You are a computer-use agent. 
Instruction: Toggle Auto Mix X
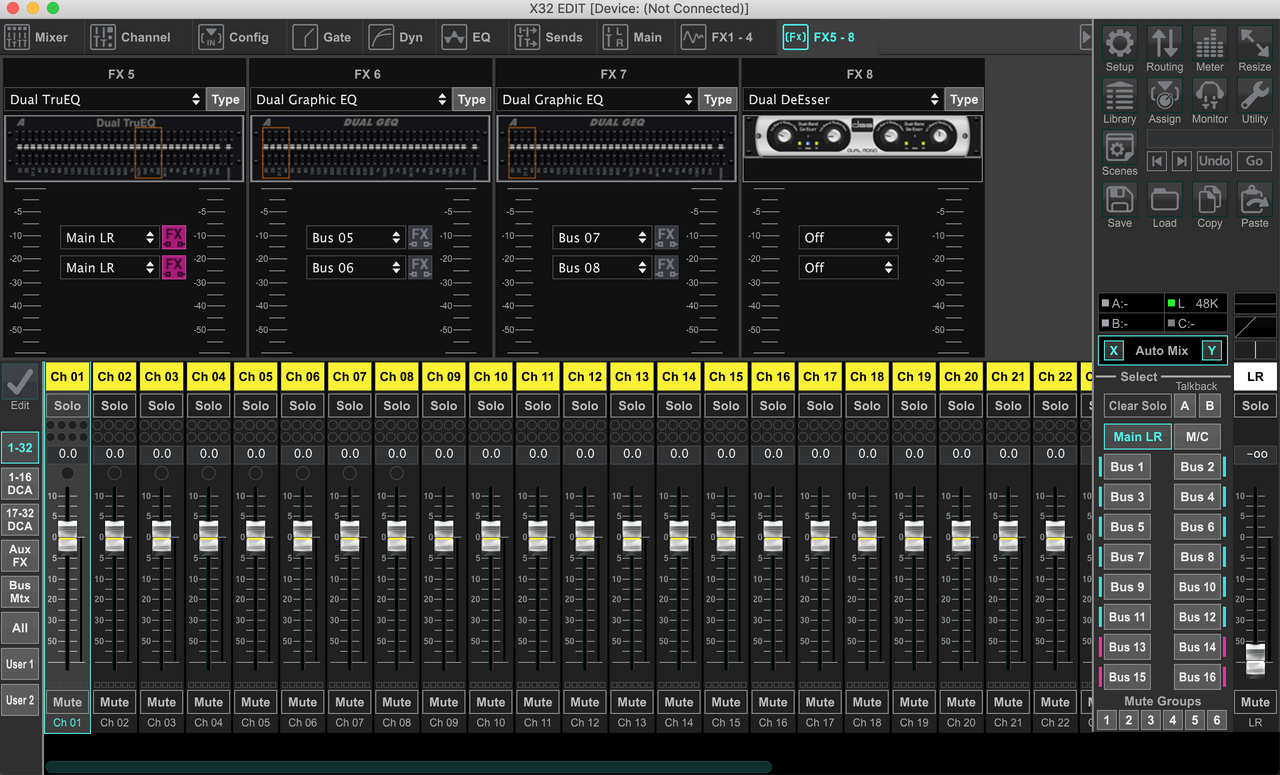point(1114,350)
